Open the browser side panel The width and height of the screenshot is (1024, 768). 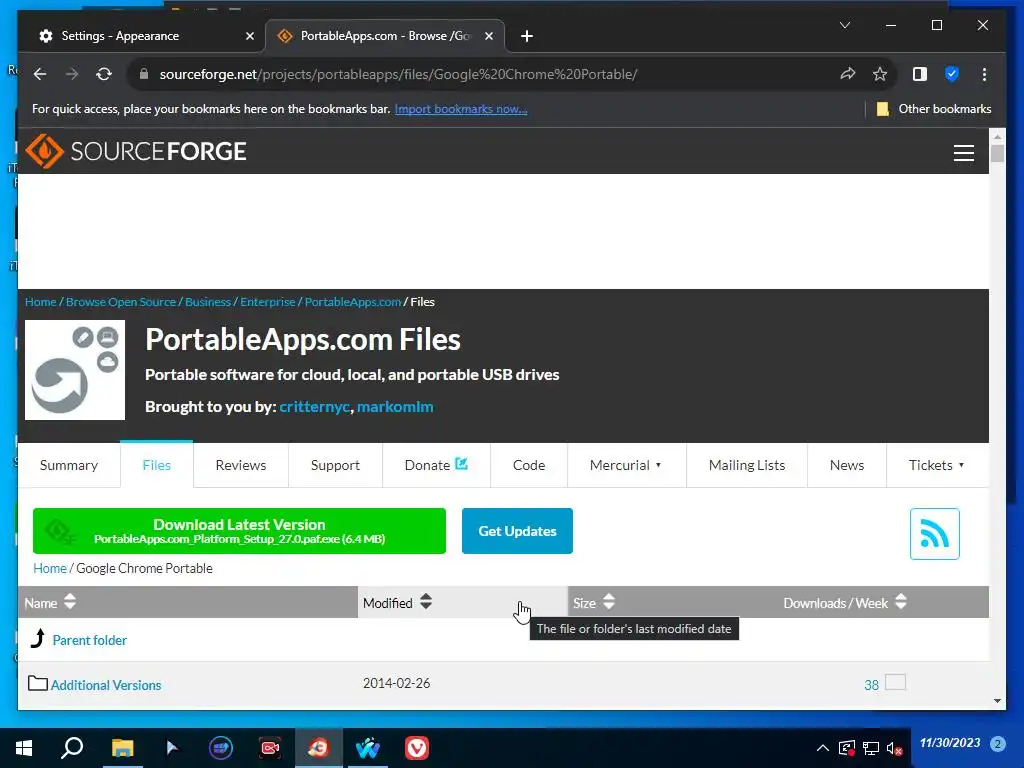pyautogui.click(x=920, y=74)
